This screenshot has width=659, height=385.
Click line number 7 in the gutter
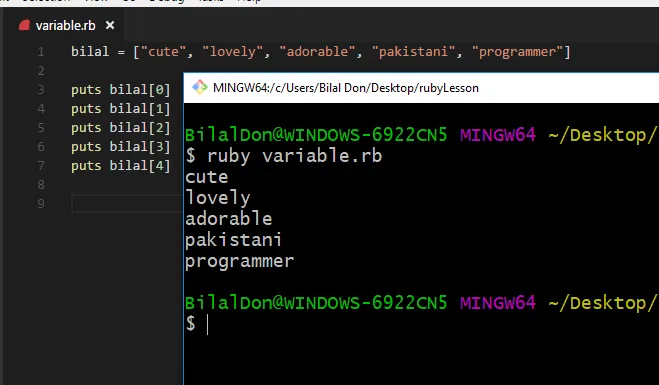(x=41, y=166)
